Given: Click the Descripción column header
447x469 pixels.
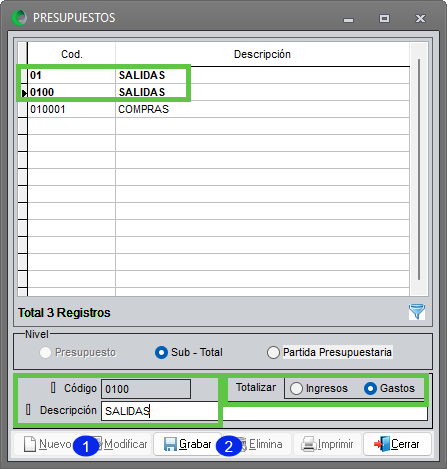Looking at the screenshot, I should pyautogui.click(x=262, y=54).
